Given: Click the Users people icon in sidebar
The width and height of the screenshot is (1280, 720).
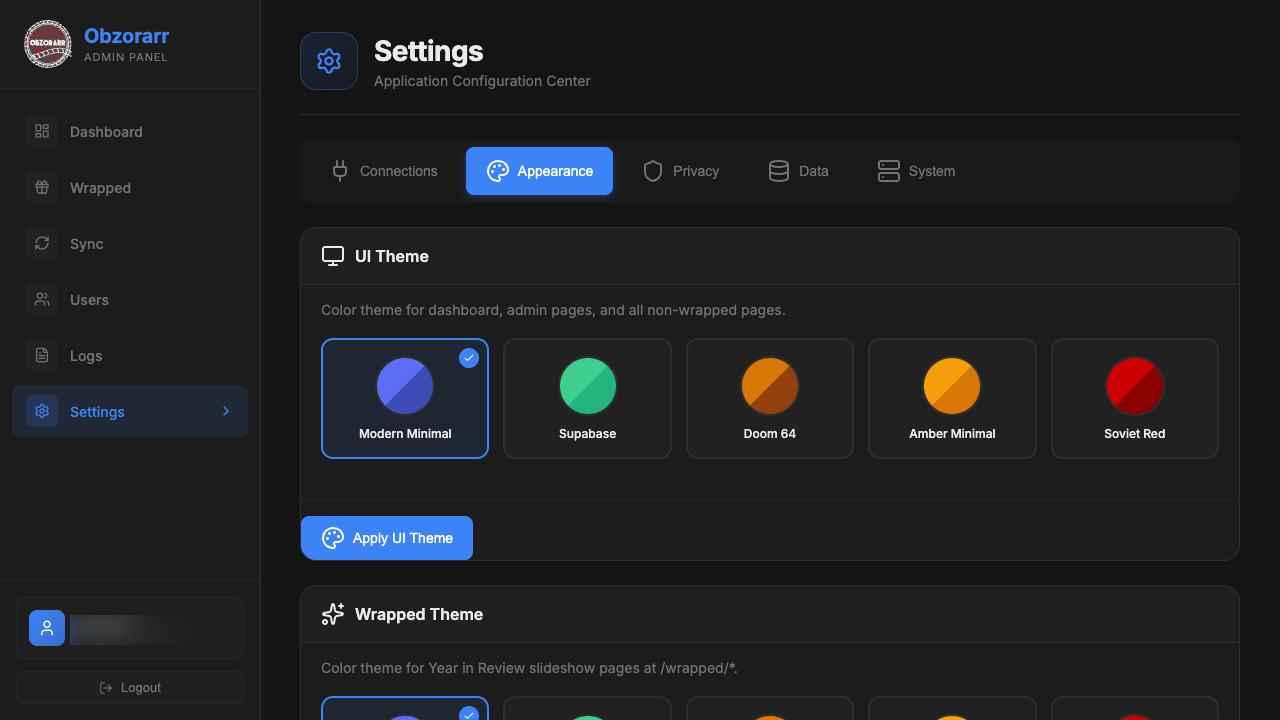Looking at the screenshot, I should pos(42,299).
